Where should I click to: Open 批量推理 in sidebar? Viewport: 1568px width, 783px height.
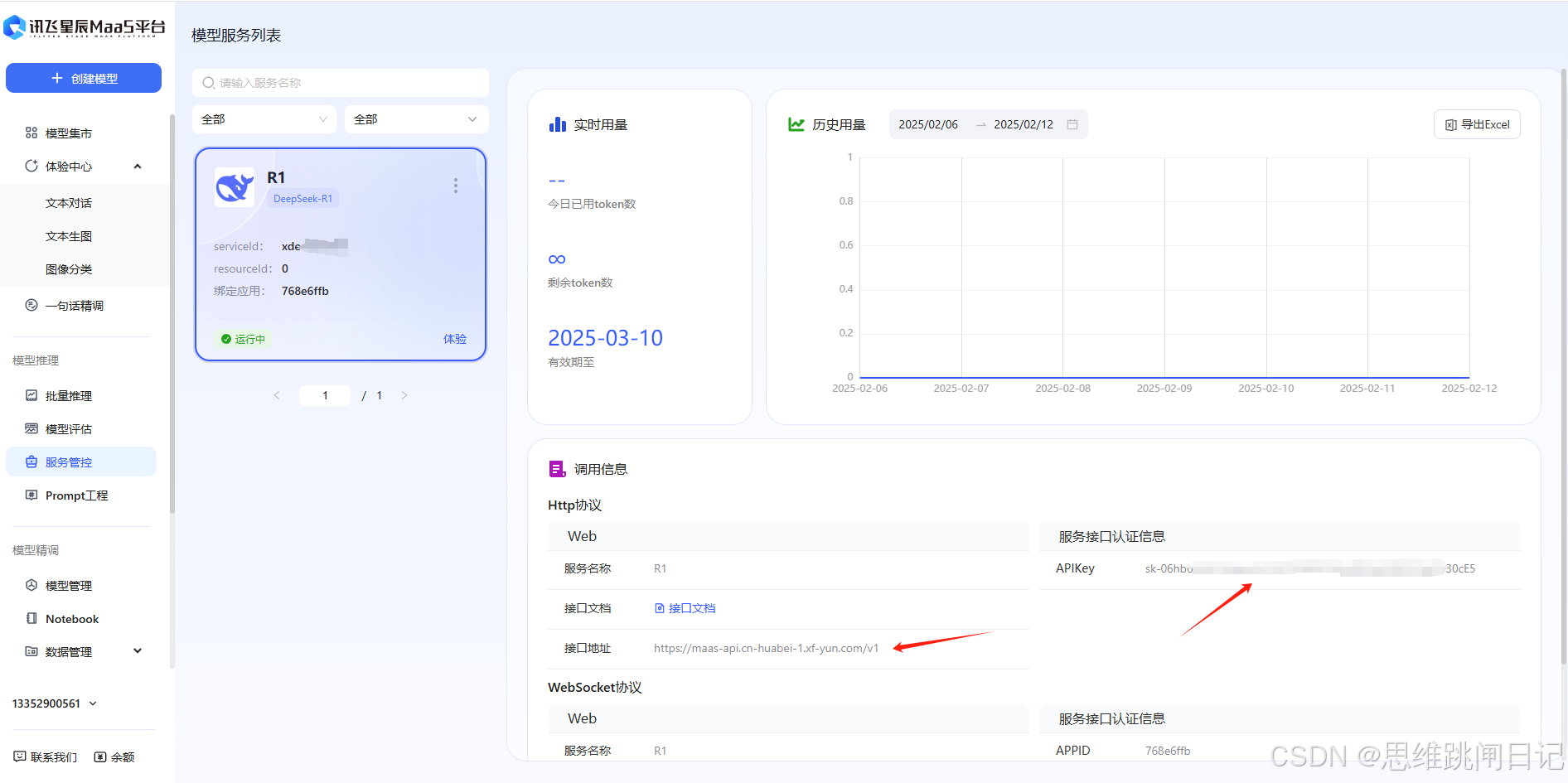click(x=69, y=396)
